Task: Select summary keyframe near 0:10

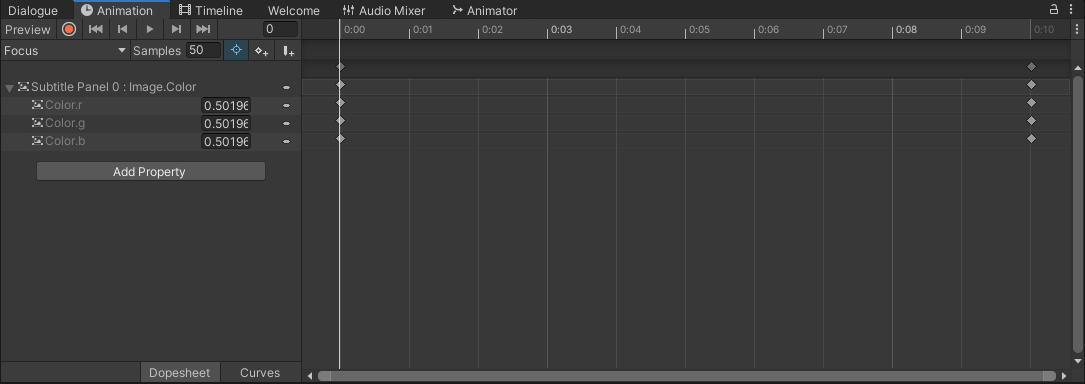Action: (1031, 66)
